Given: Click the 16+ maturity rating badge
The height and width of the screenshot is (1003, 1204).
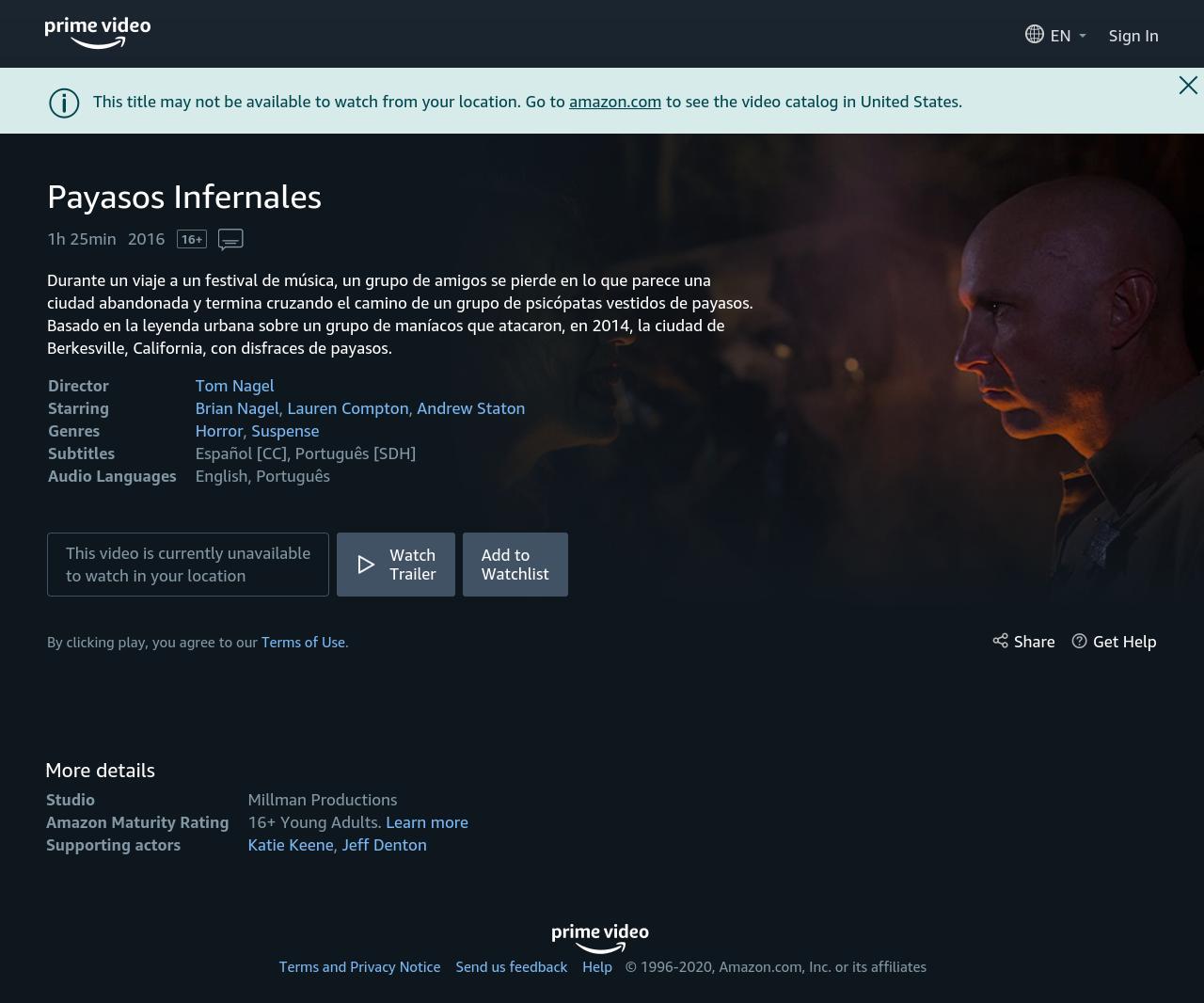Looking at the screenshot, I should (x=192, y=240).
